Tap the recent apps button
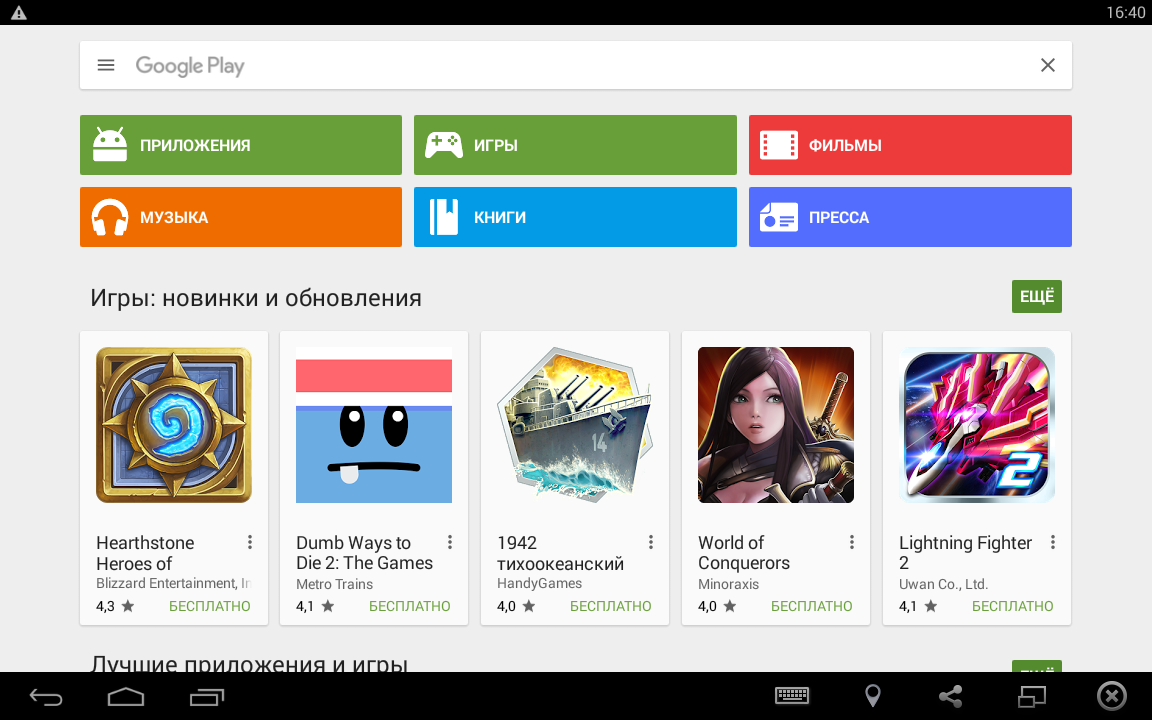Image resolution: width=1152 pixels, height=720 pixels. [x=206, y=696]
